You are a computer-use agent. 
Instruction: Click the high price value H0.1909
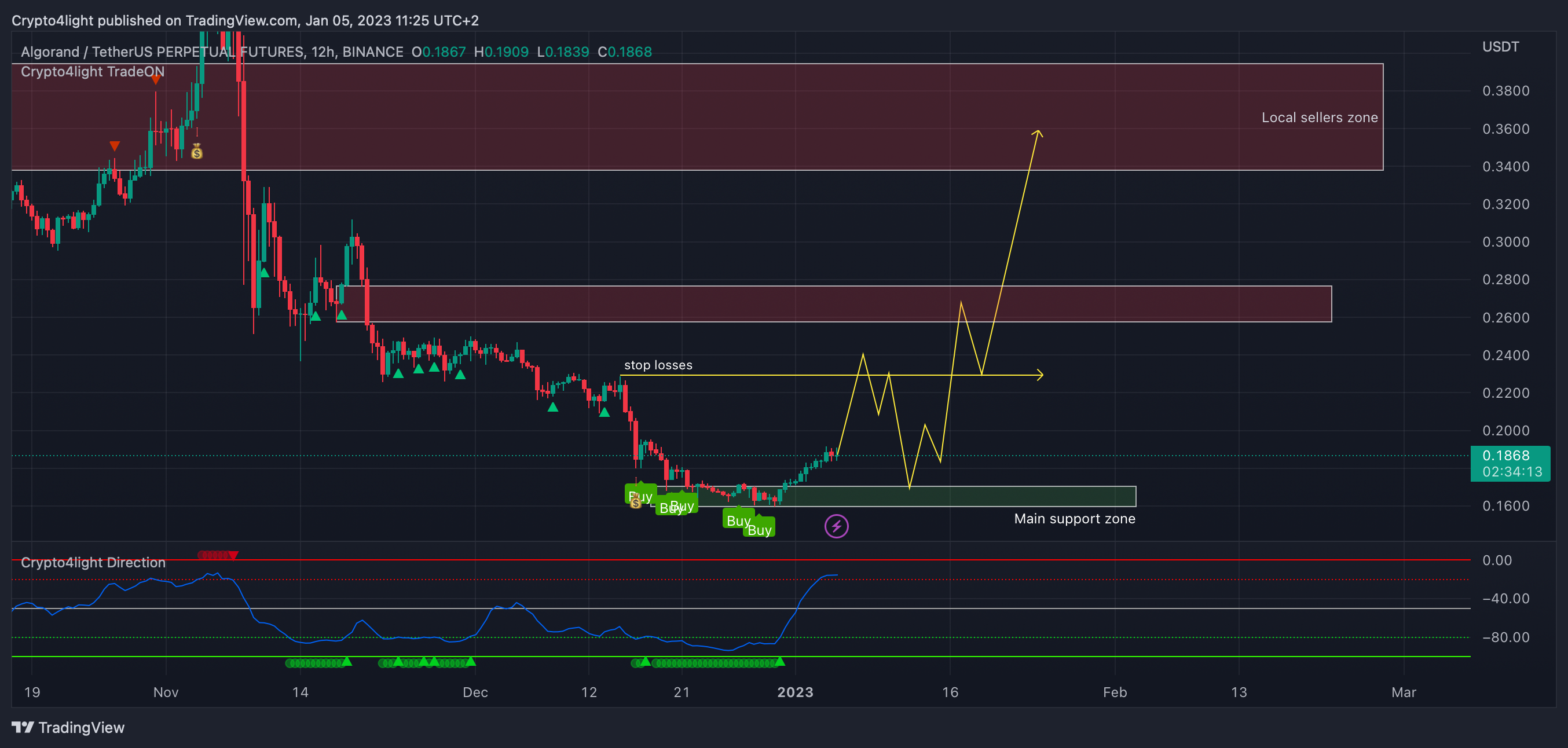(501, 52)
